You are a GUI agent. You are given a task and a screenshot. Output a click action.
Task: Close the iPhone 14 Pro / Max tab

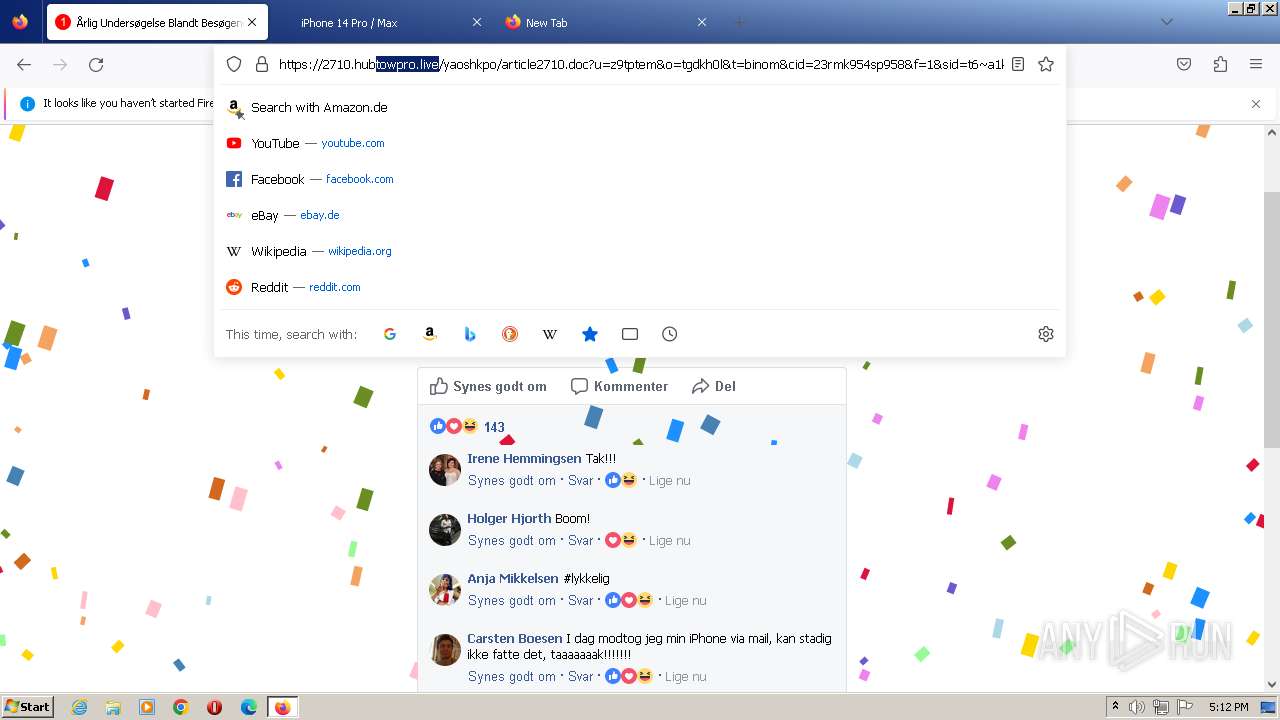pyautogui.click(x=477, y=22)
